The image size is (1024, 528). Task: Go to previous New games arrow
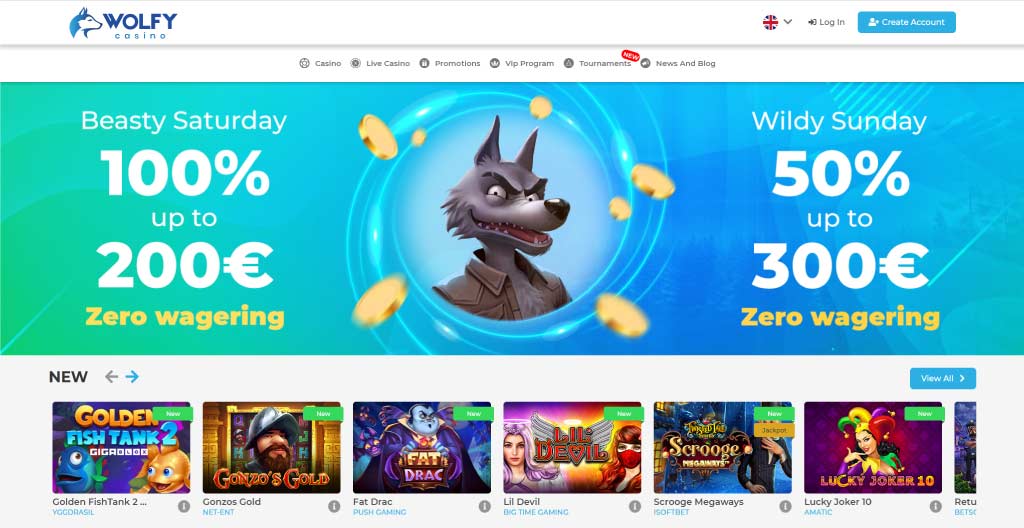coord(112,377)
